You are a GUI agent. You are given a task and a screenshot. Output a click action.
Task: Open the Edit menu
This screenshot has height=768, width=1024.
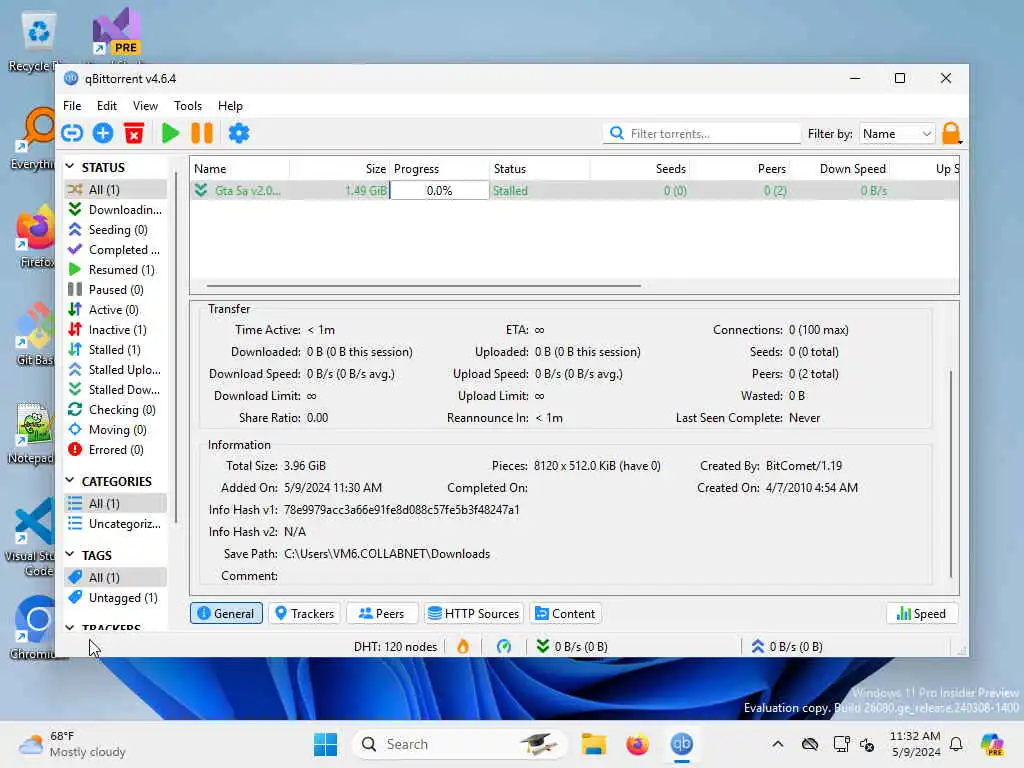pyautogui.click(x=106, y=106)
